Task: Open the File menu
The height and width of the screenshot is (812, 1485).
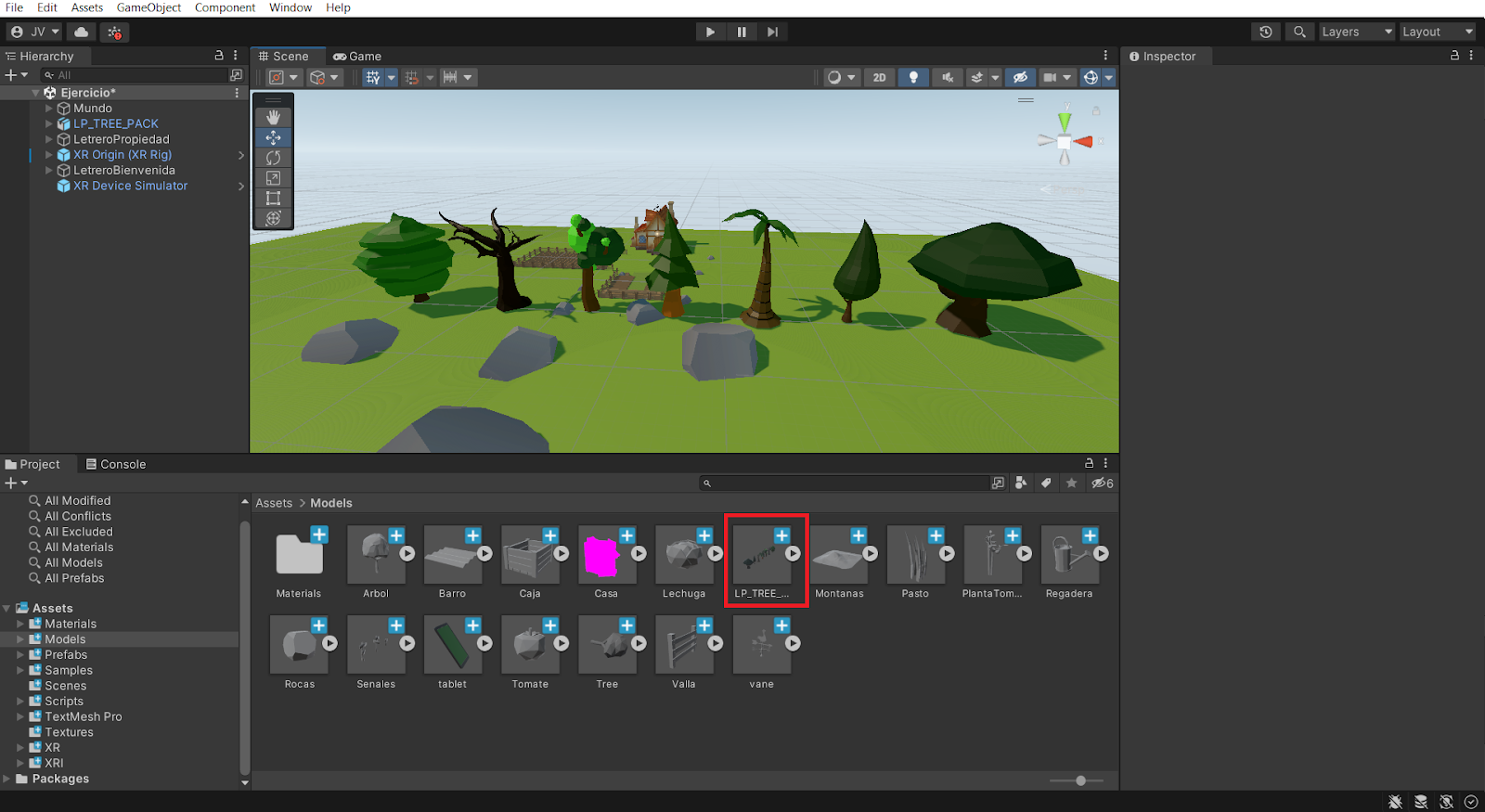Action: pos(14,7)
